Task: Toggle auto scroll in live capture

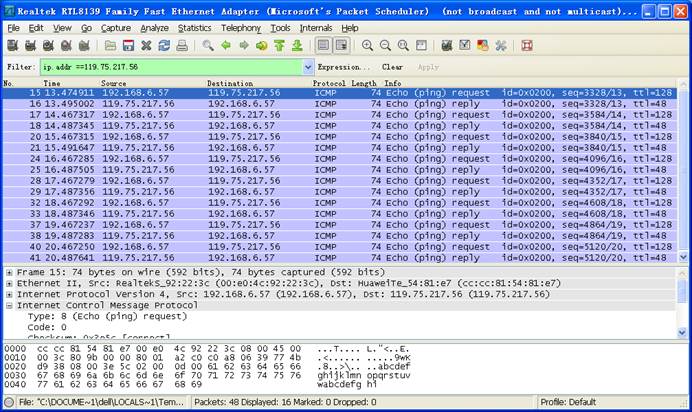Action: (341, 45)
